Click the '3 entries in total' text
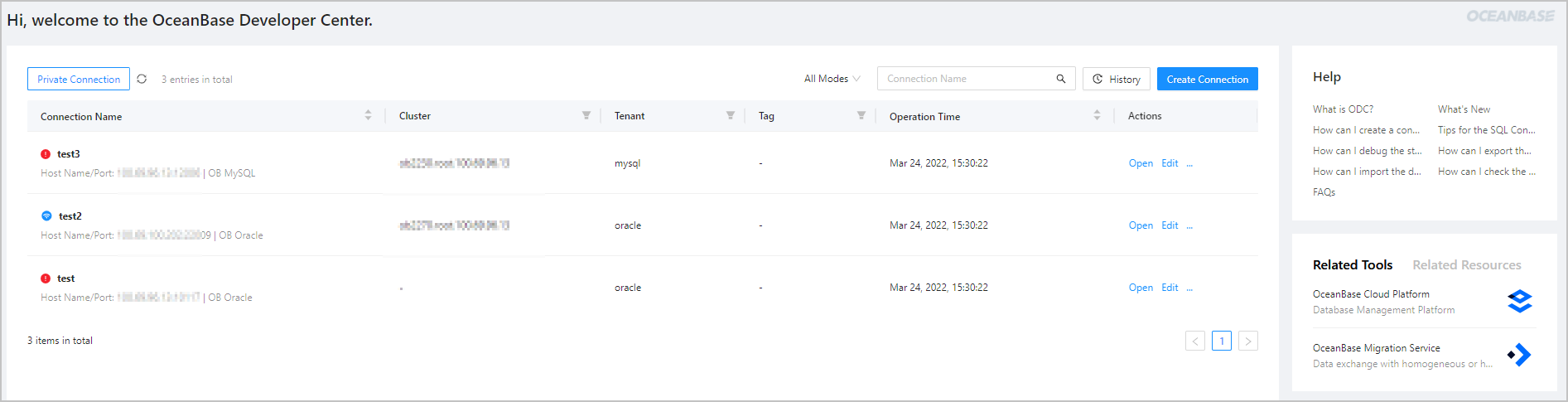 tap(196, 80)
